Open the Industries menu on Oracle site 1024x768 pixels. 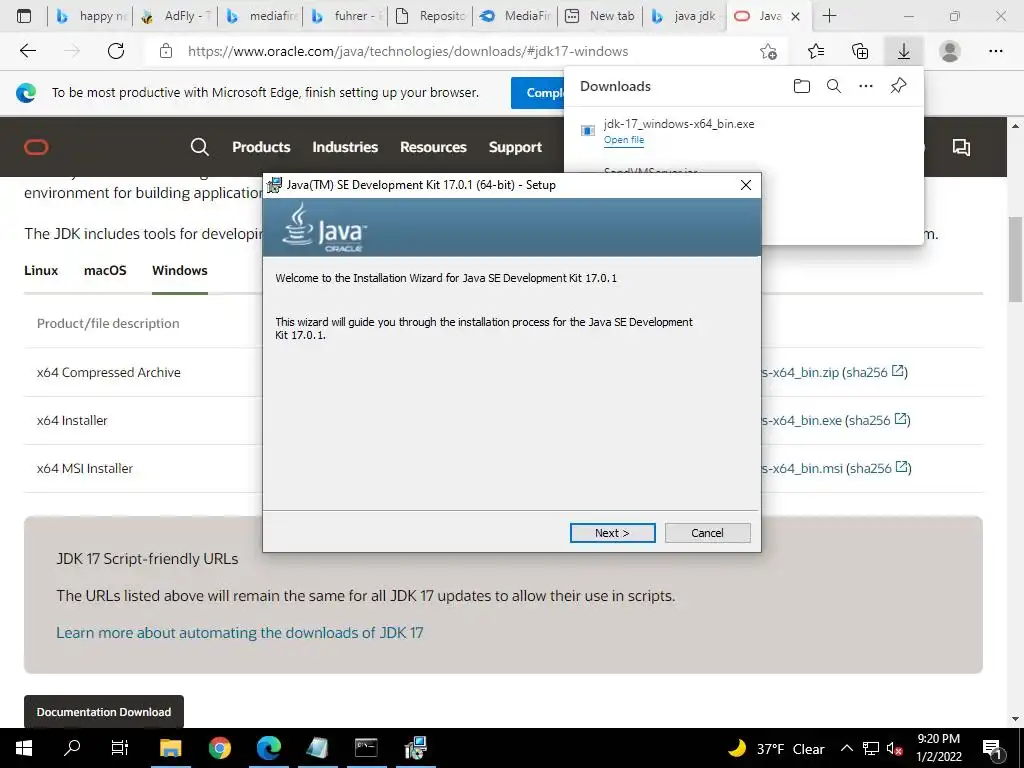click(x=345, y=147)
